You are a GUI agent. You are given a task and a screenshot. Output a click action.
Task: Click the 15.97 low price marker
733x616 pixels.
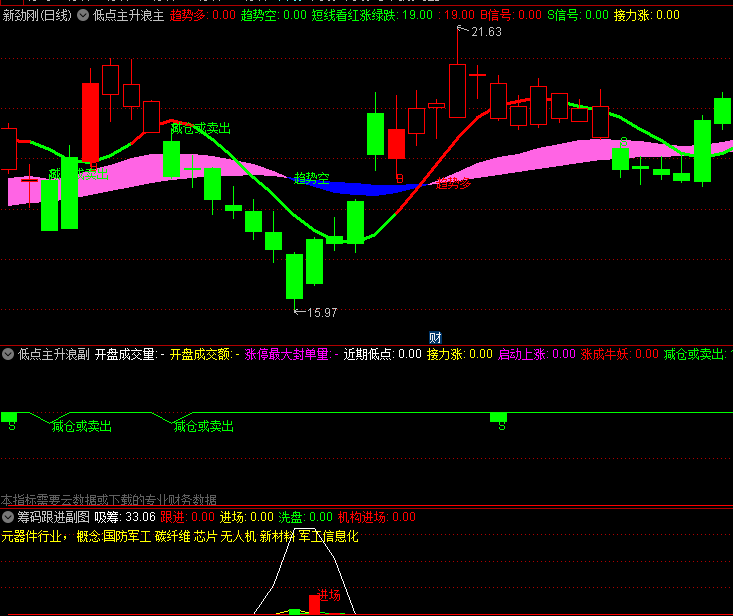[322, 313]
